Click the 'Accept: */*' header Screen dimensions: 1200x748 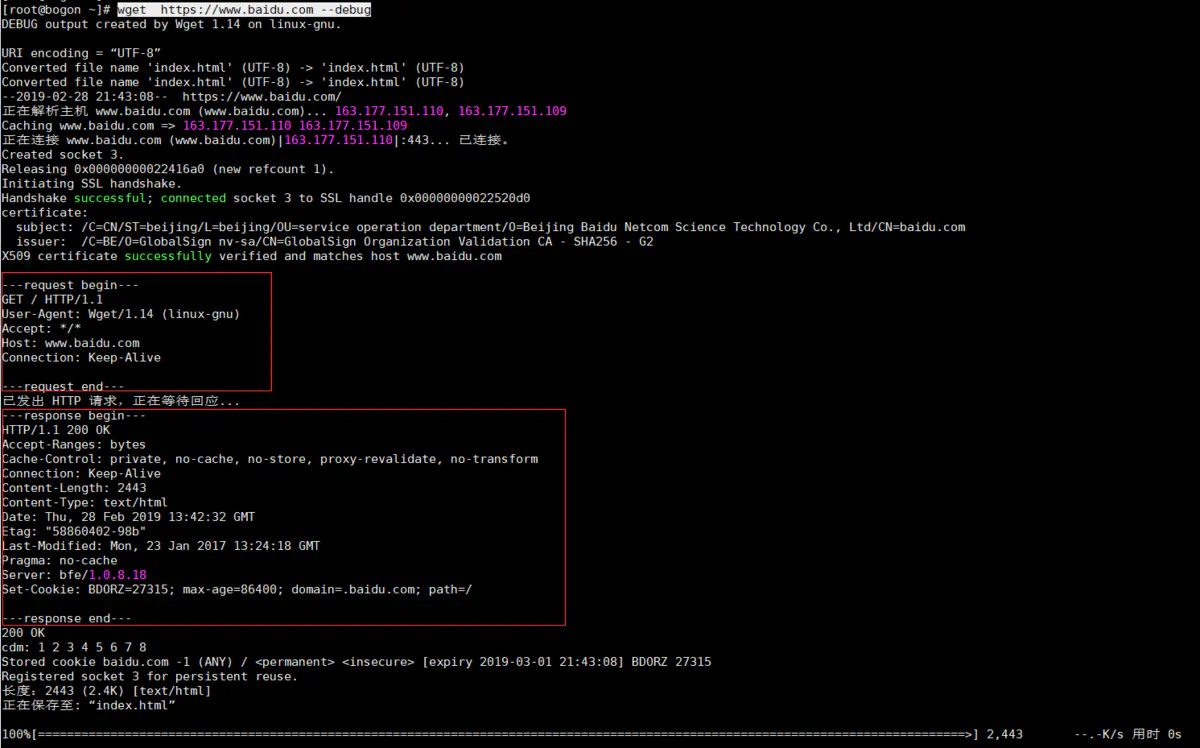click(42, 329)
